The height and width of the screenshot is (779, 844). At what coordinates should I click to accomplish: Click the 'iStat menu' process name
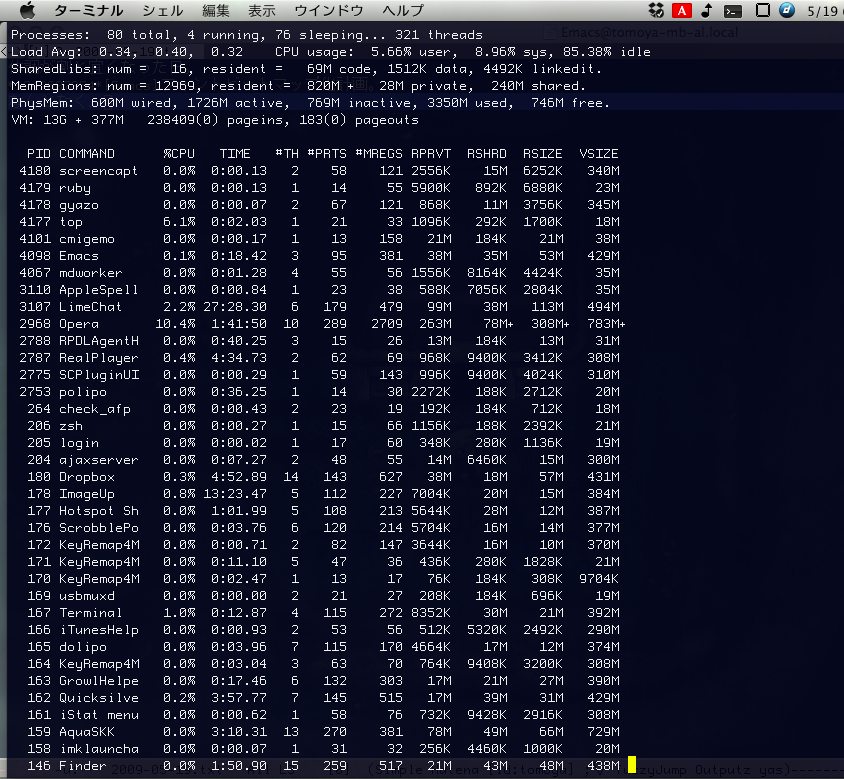point(99,715)
